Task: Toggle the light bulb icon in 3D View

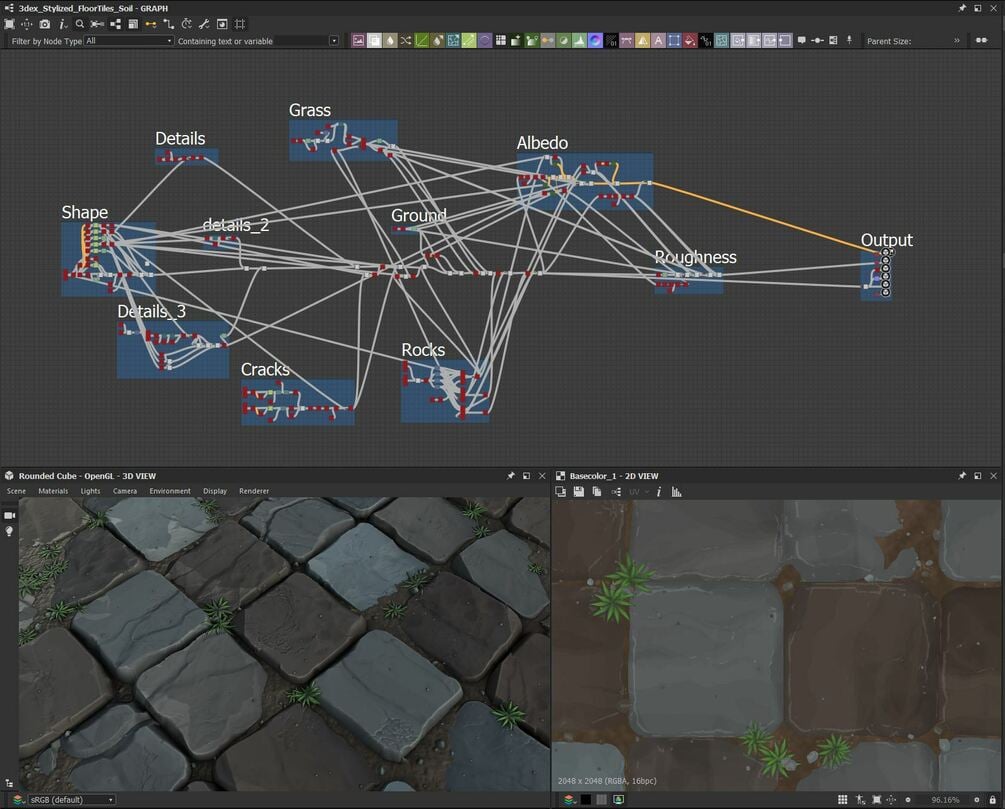Action: point(9,531)
